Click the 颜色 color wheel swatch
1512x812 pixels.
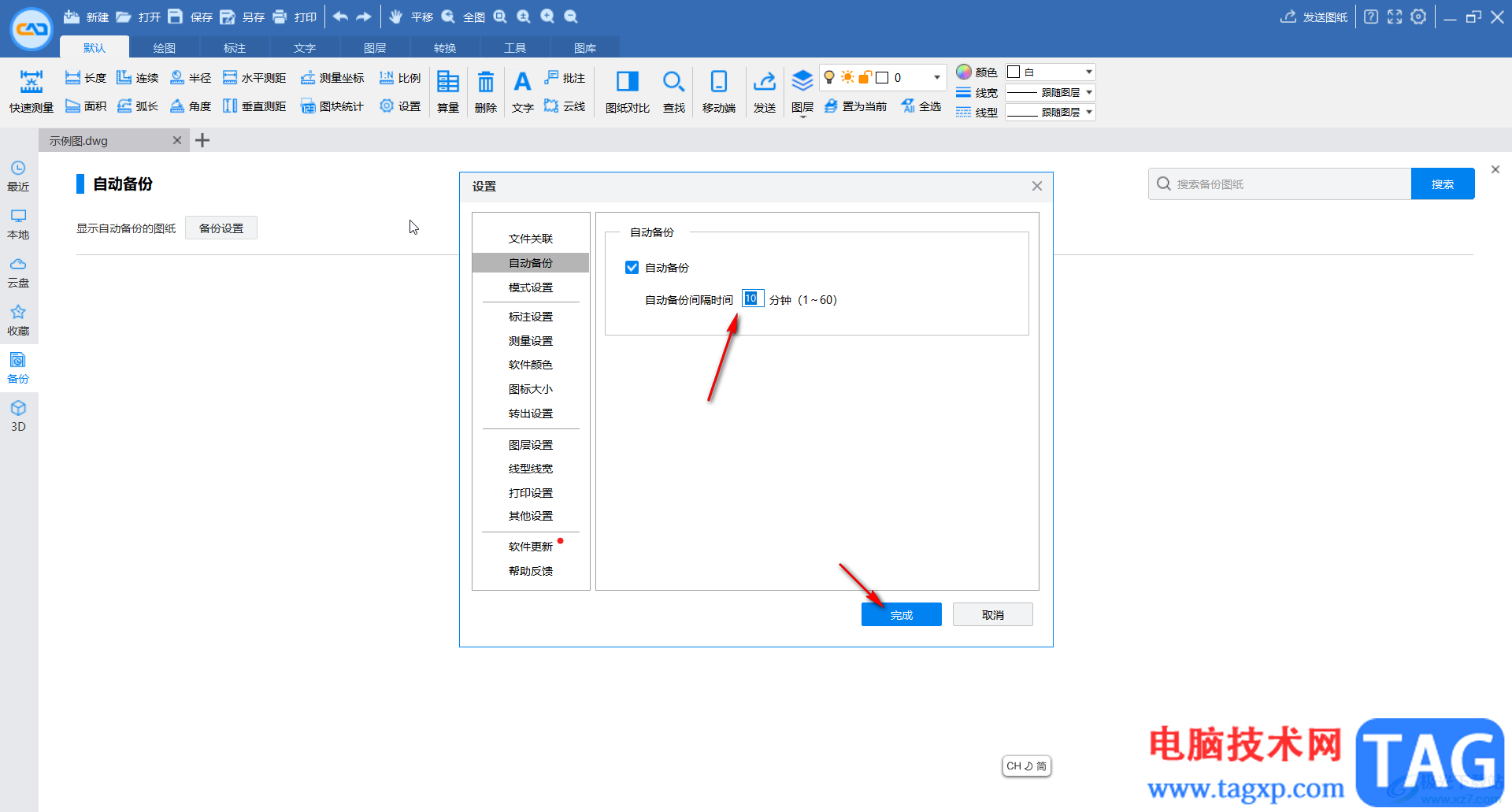964,72
